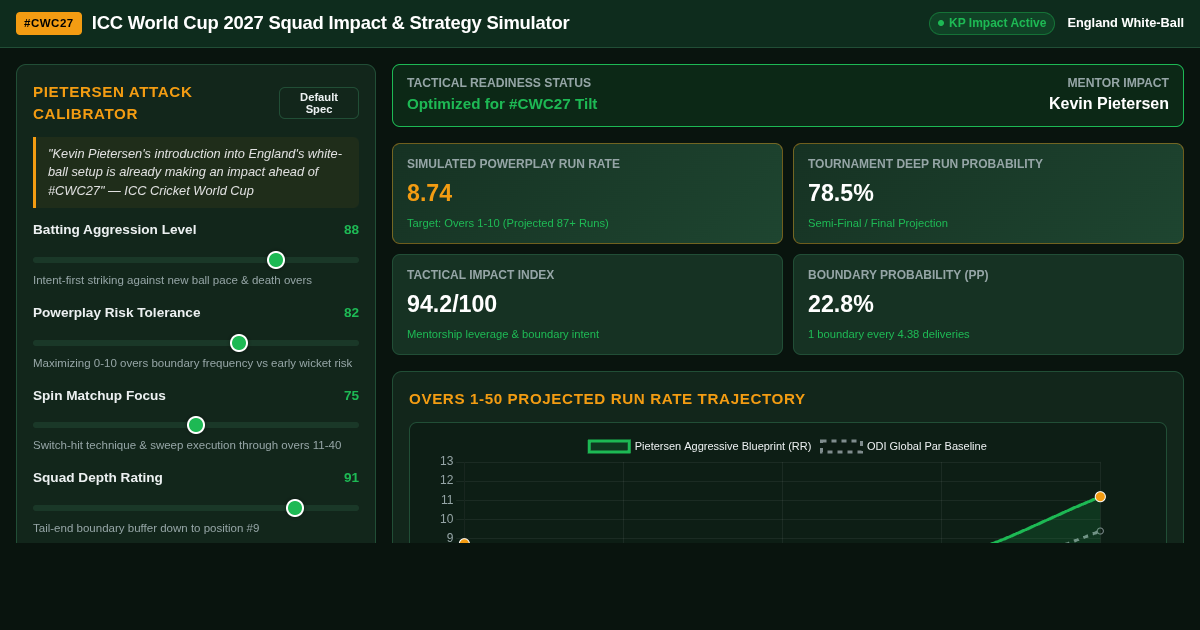Image resolution: width=1200 pixels, height=630 pixels.
Task: Click the England White-Ball label
Action: [x=1125, y=23]
